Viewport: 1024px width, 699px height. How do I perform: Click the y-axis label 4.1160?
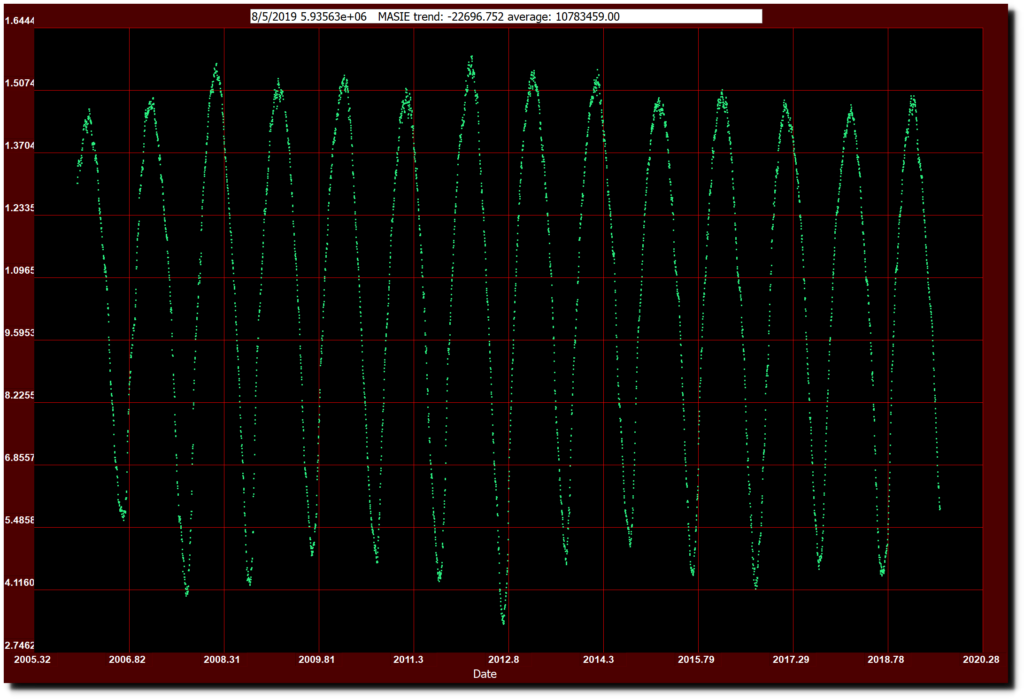tap(20, 583)
